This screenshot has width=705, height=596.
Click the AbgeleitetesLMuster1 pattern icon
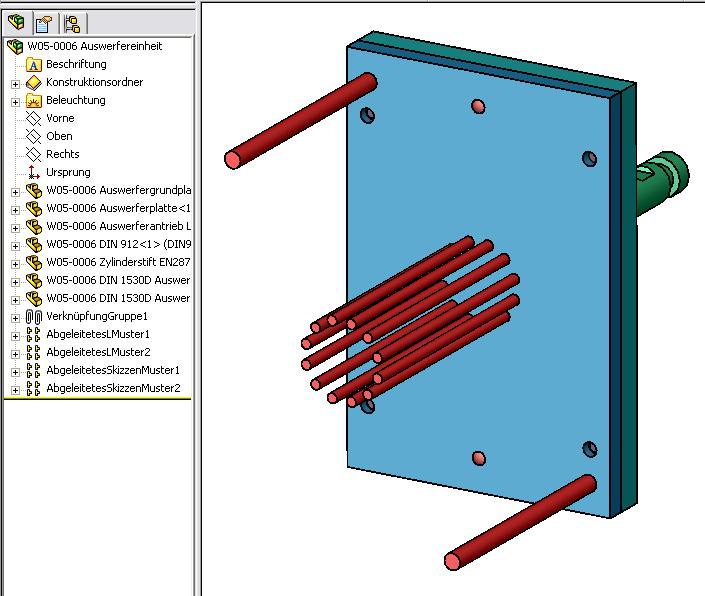click(x=34, y=335)
